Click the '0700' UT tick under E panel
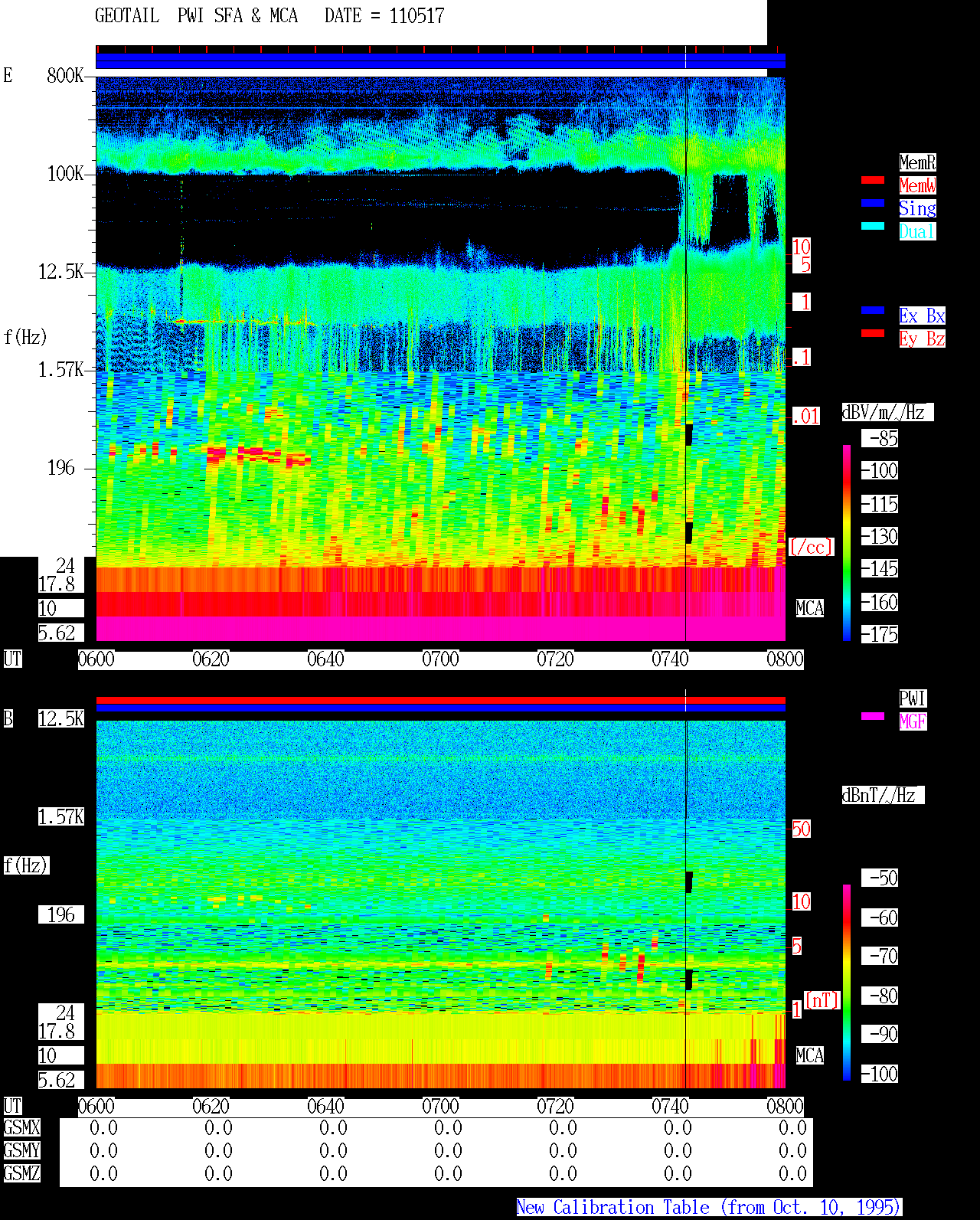This screenshot has height=1220, width=980. (x=440, y=659)
